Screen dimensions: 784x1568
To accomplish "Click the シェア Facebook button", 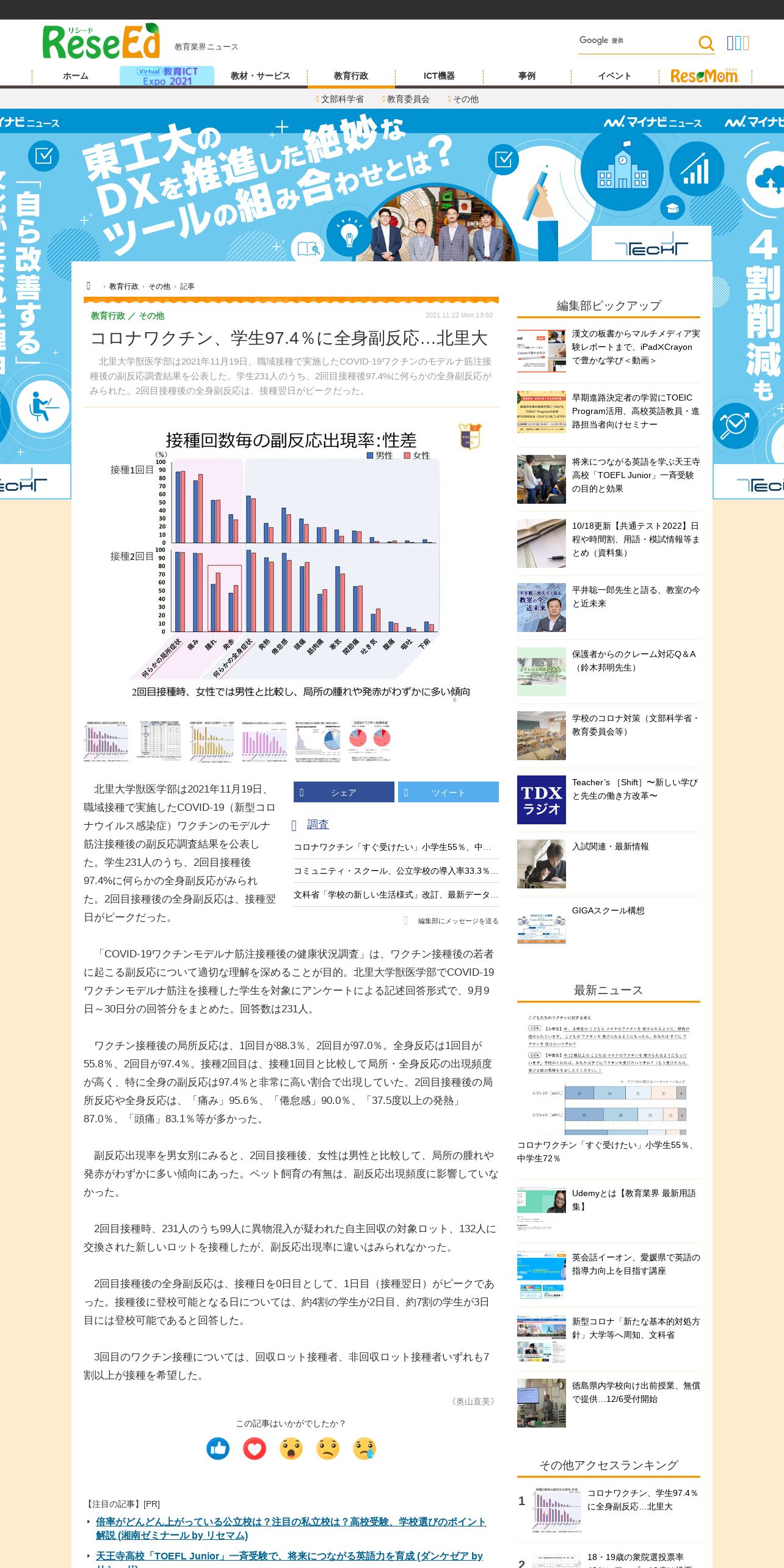I will coord(344,792).
